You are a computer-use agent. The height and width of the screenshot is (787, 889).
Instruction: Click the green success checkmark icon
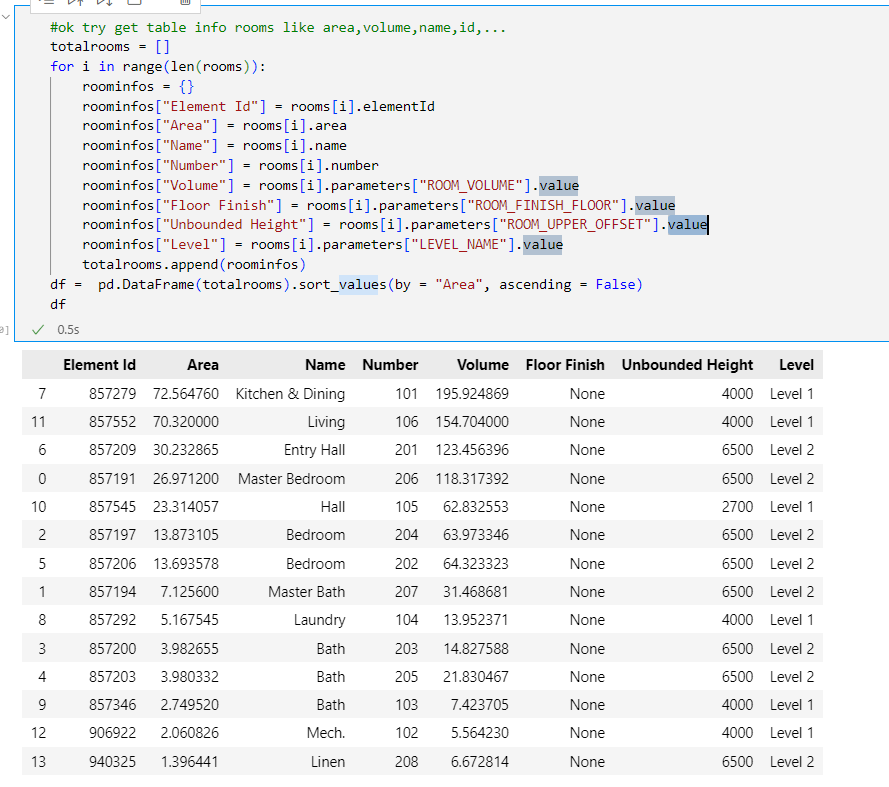pos(38,329)
